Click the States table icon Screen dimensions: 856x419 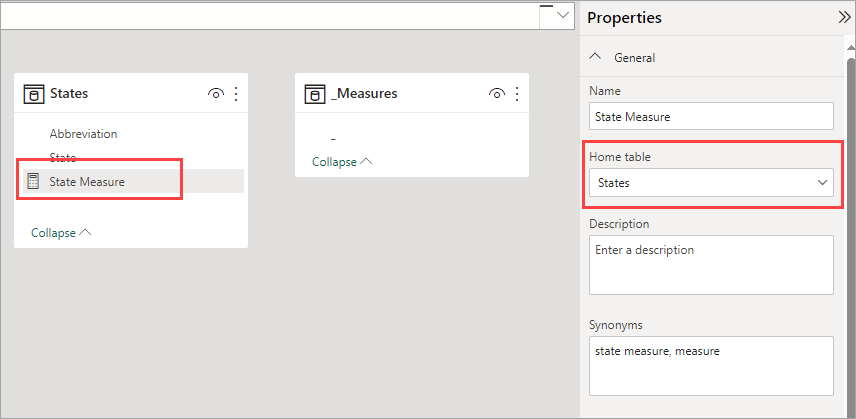click(34, 94)
